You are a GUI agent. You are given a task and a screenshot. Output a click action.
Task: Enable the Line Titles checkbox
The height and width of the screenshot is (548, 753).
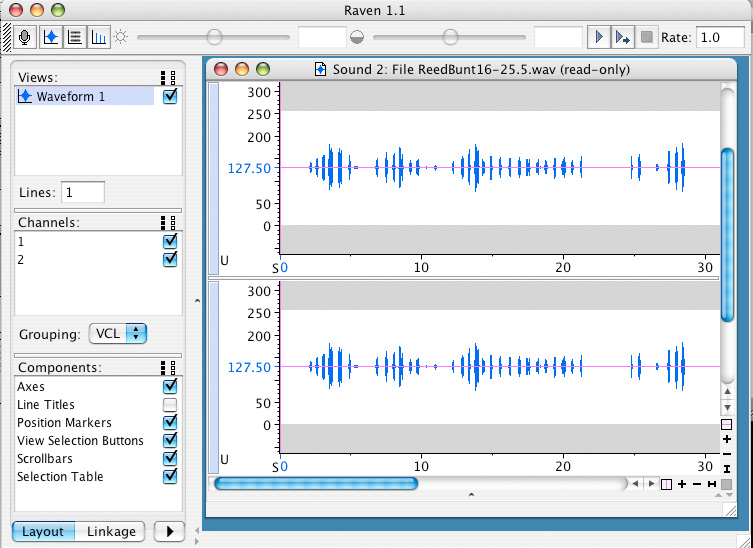click(170, 405)
